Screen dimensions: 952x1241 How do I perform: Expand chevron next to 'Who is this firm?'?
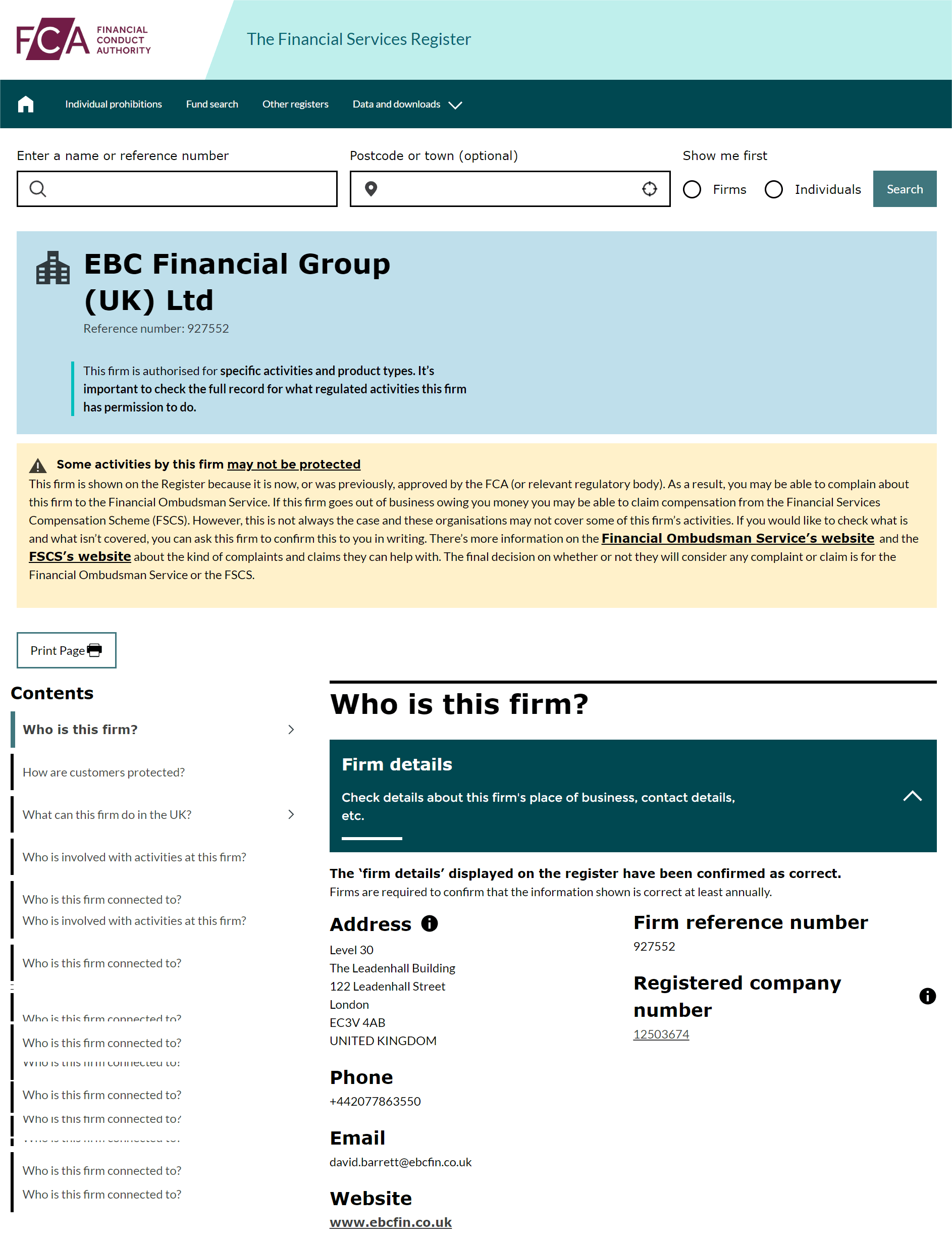pos(291,729)
